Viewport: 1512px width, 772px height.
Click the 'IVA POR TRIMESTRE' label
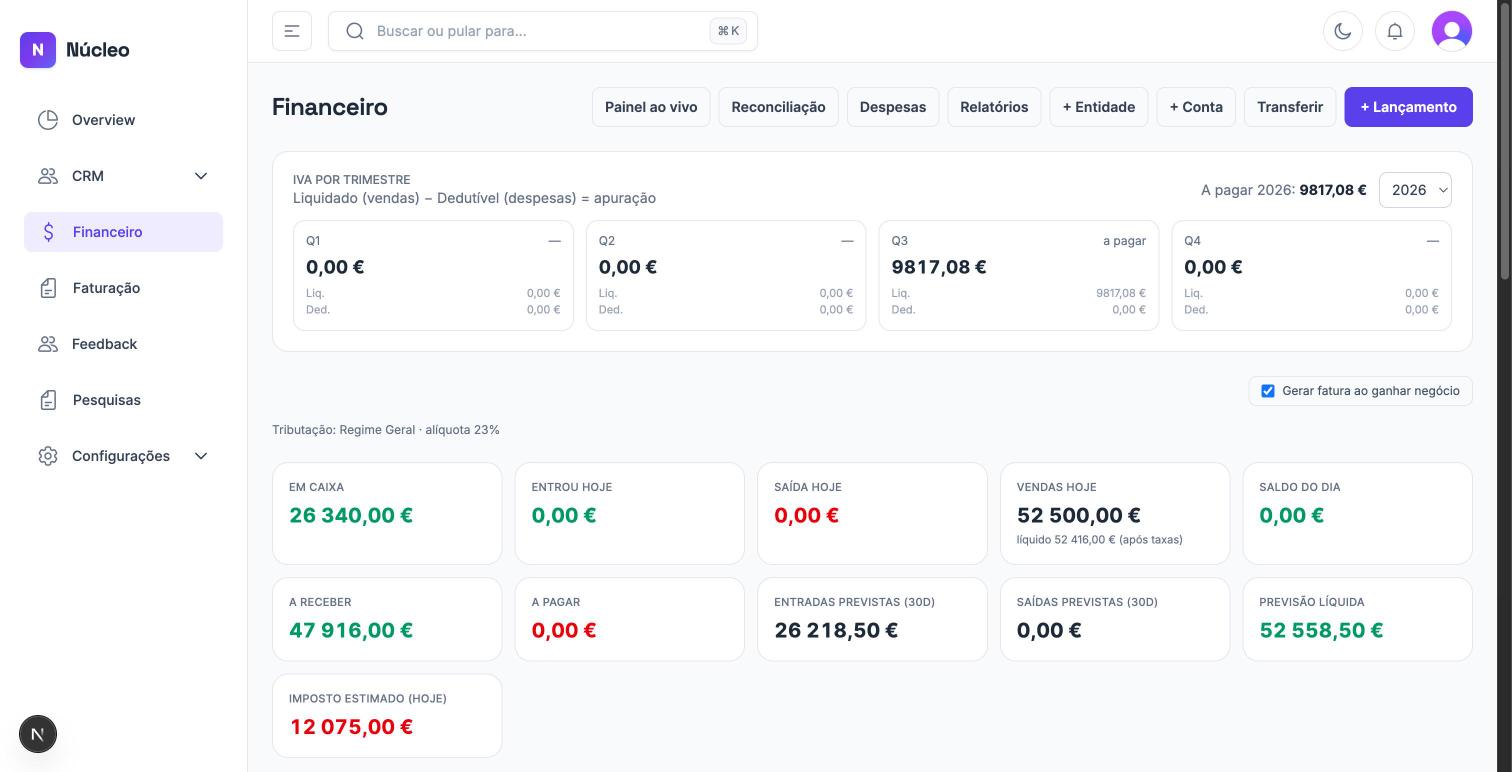(x=352, y=180)
